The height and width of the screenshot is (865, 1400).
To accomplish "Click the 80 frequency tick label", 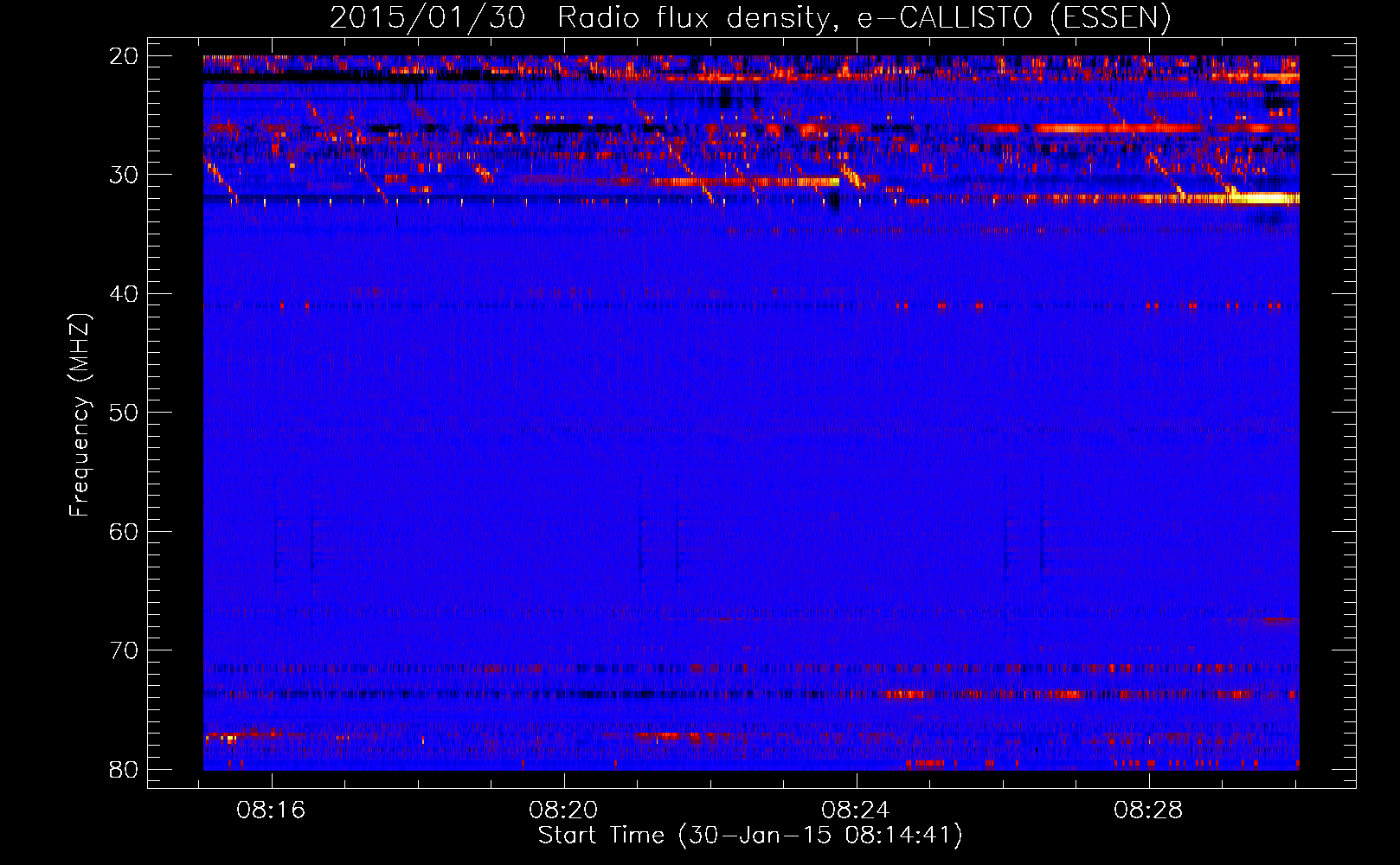I will 124,769.
